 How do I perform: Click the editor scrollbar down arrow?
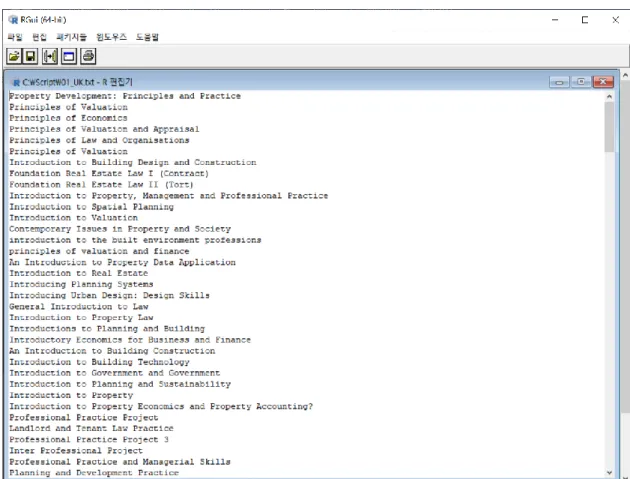click(x=610, y=473)
